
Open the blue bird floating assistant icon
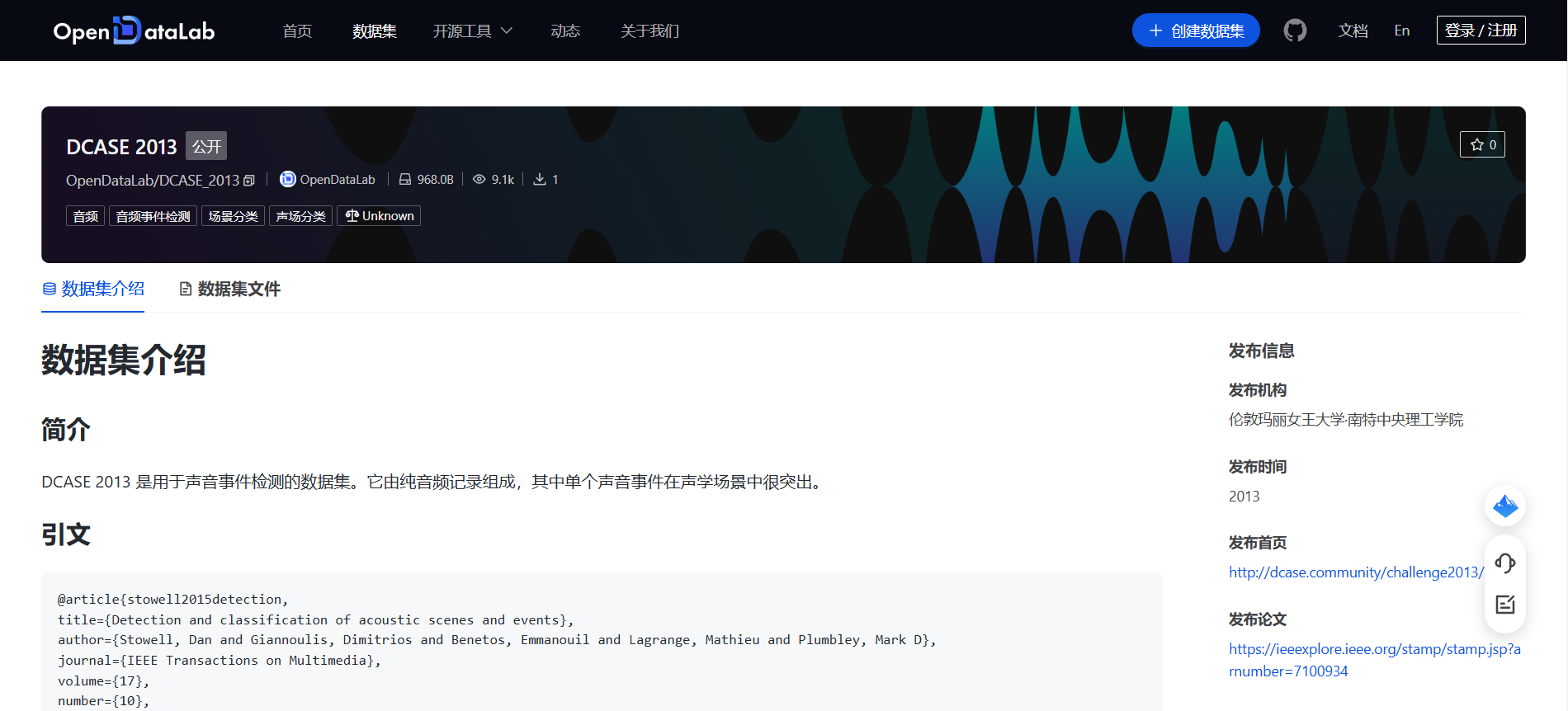click(x=1505, y=506)
